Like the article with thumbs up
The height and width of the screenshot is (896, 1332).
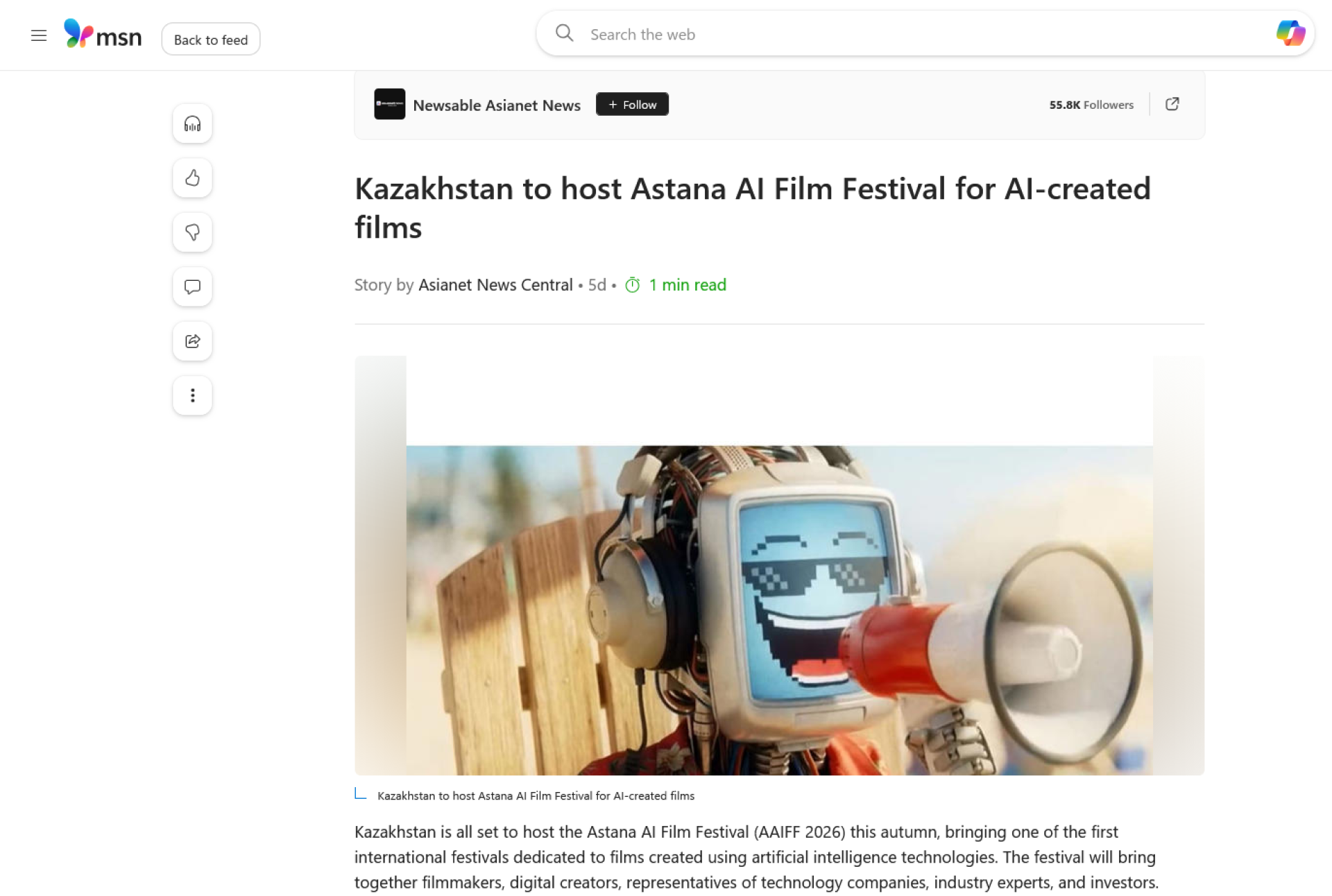192,178
